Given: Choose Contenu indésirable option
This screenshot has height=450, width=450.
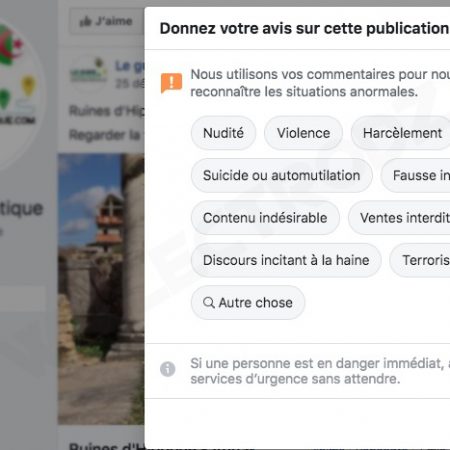Looking at the screenshot, I should (265, 218).
